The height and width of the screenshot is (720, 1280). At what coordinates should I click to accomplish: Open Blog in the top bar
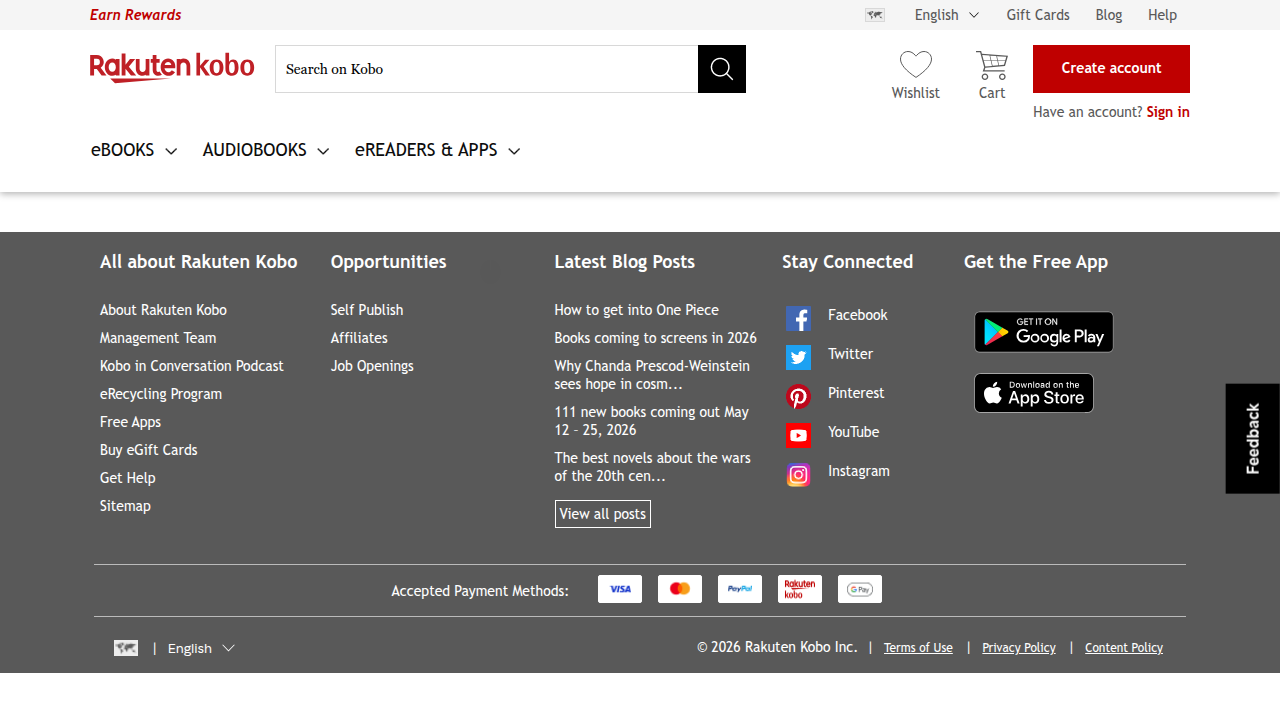click(1109, 15)
